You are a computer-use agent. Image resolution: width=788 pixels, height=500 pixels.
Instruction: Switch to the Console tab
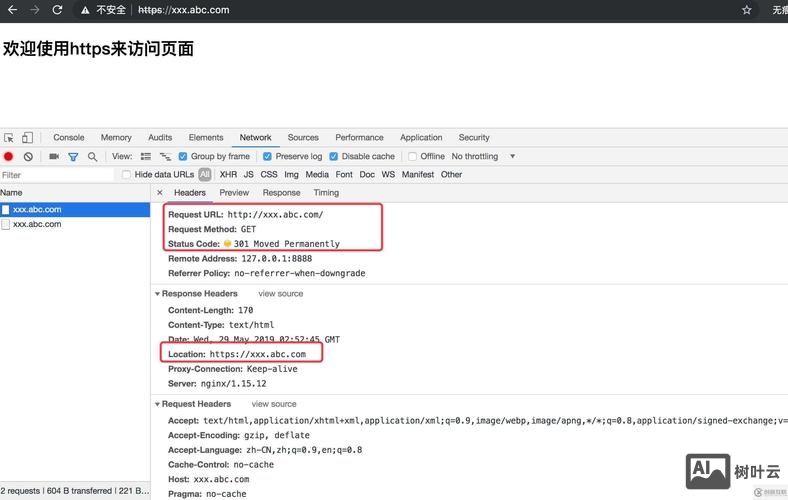pyautogui.click(x=69, y=138)
